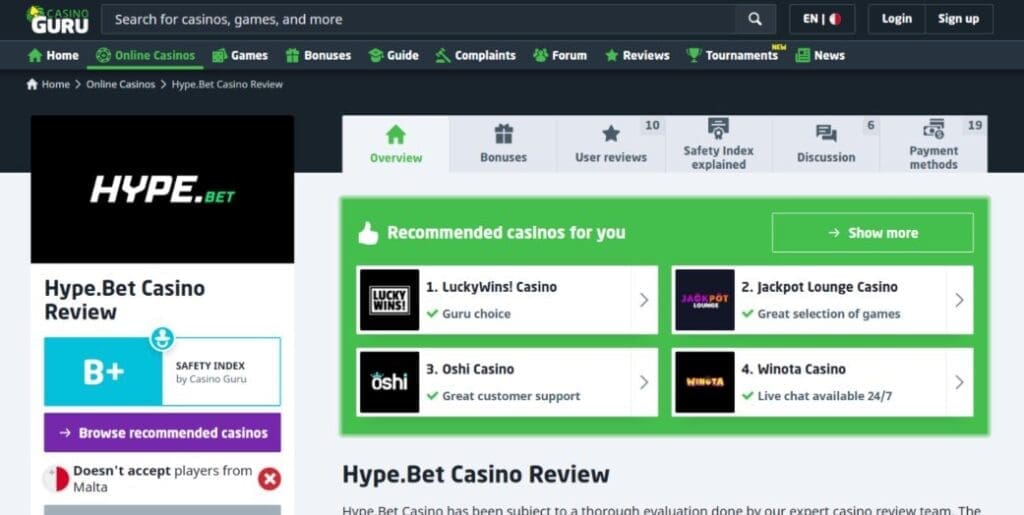The image size is (1024, 515).
Task: Click the Oshi Casino logo
Action: (x=390, y=382)
